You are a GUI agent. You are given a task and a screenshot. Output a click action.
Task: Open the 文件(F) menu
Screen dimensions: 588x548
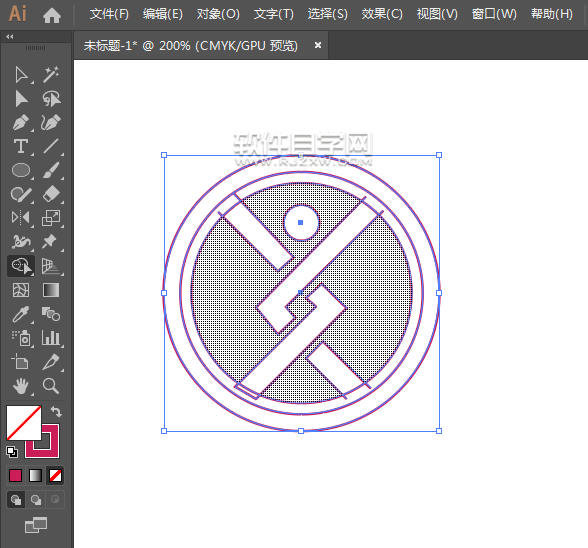tap(109, 15)
